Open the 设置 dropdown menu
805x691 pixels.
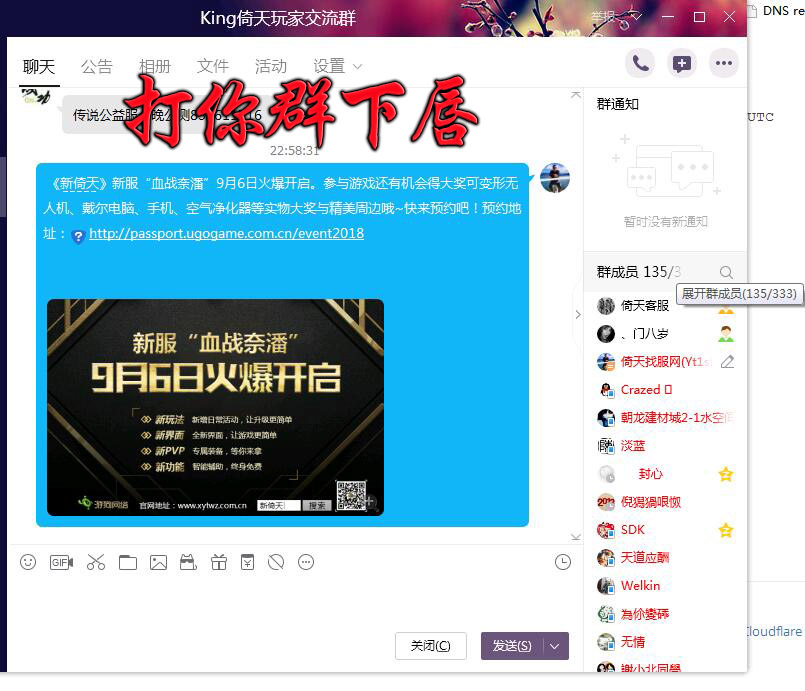click(x=337, y=66)
